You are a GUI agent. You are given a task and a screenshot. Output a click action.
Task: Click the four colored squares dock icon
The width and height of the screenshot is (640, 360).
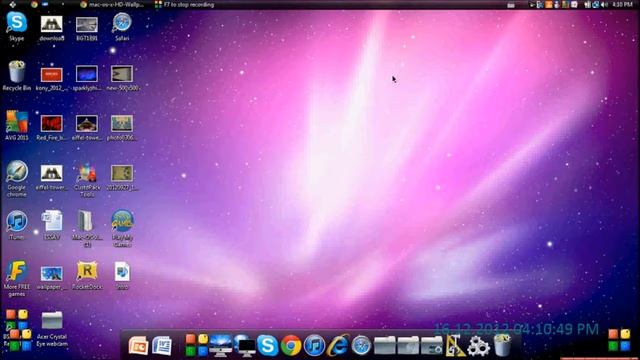pyautogui.click(x=197, y=345)
